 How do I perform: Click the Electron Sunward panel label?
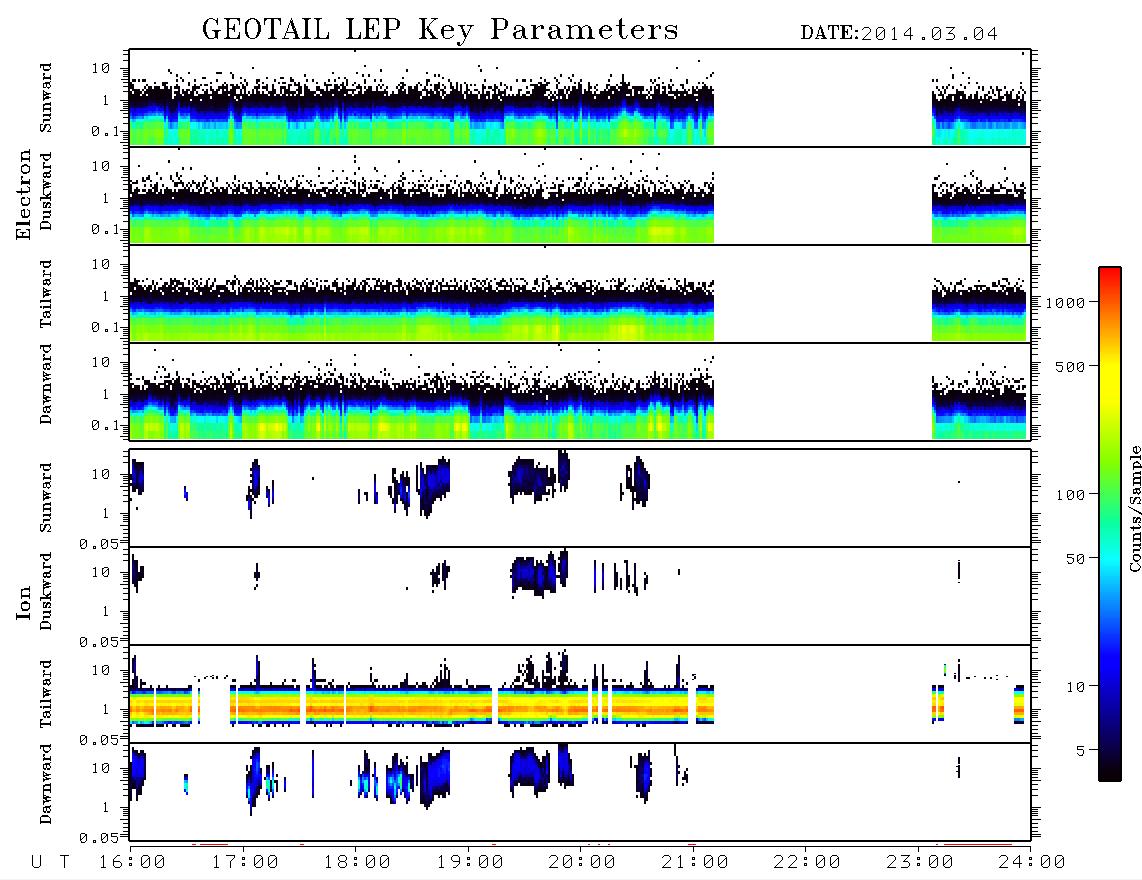point(46,97)
